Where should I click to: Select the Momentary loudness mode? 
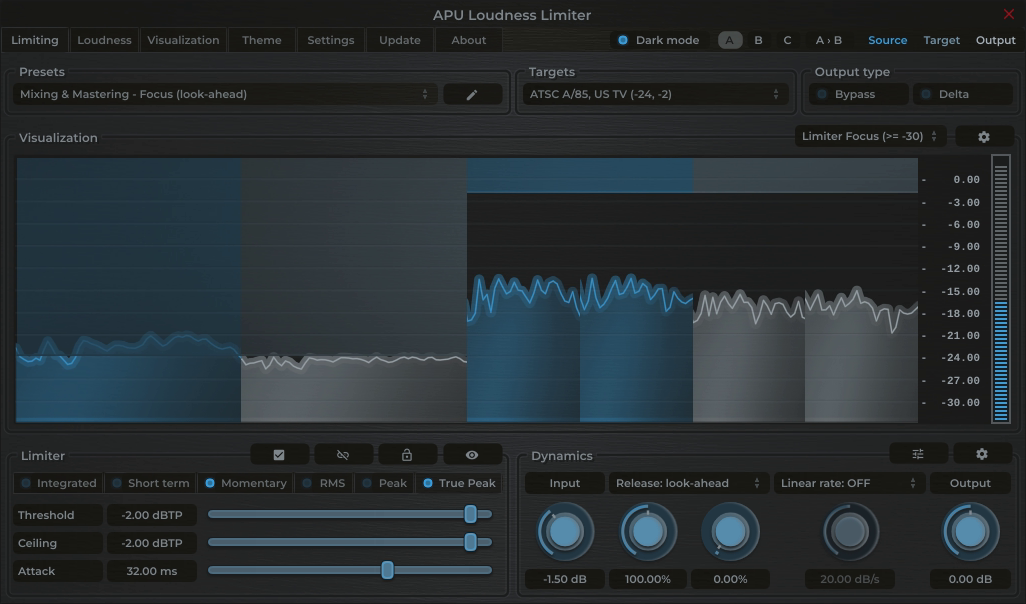click(x=245, y=482)
